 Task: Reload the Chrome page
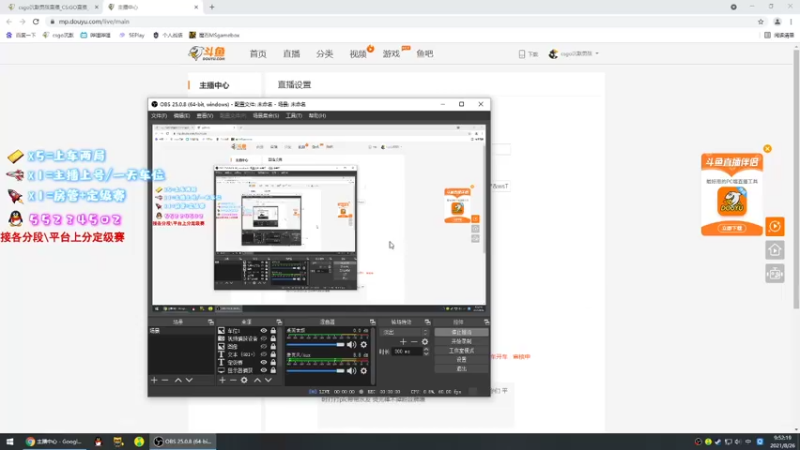click(36, 21)
